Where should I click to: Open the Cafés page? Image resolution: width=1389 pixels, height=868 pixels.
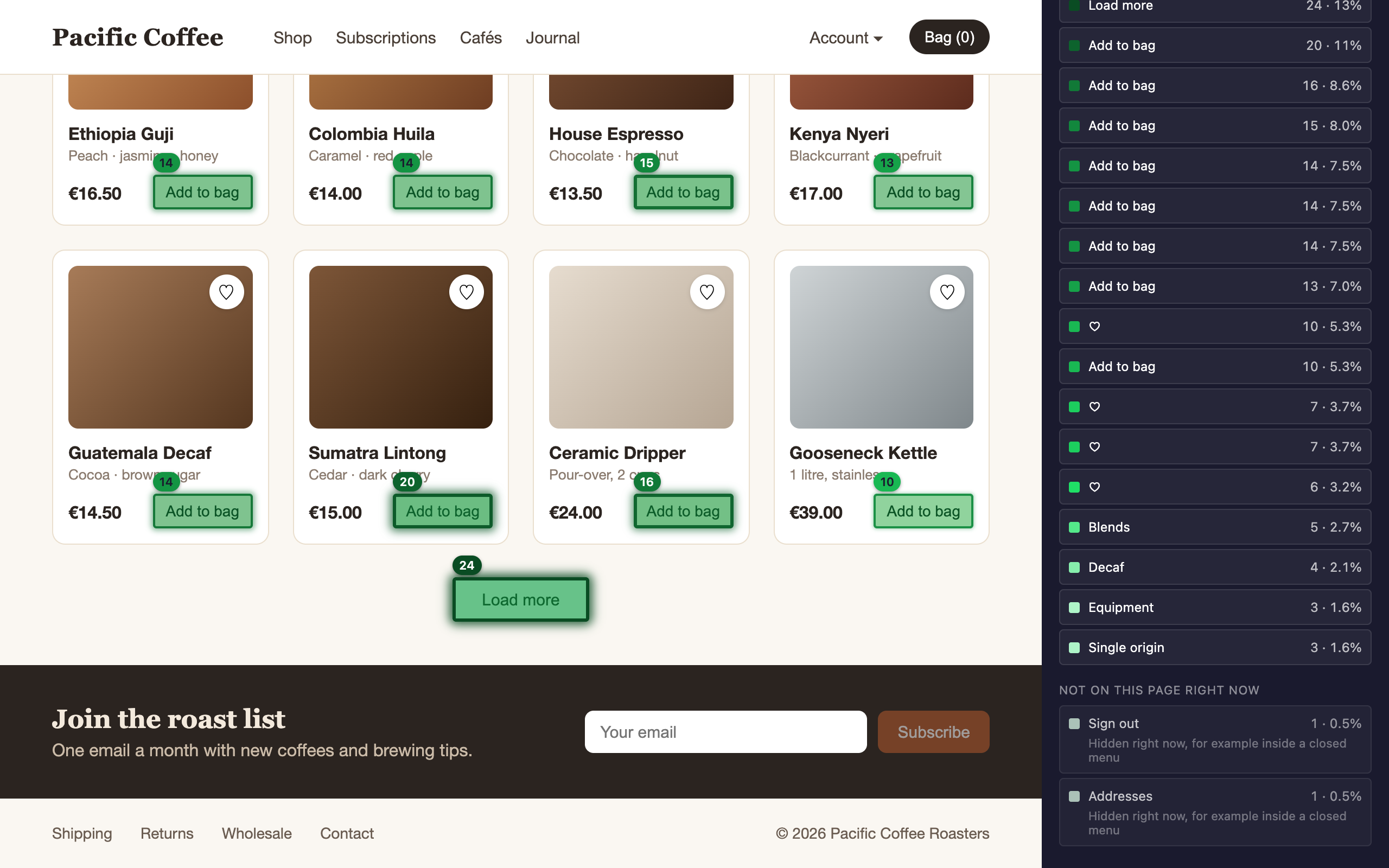click(480, 38)
